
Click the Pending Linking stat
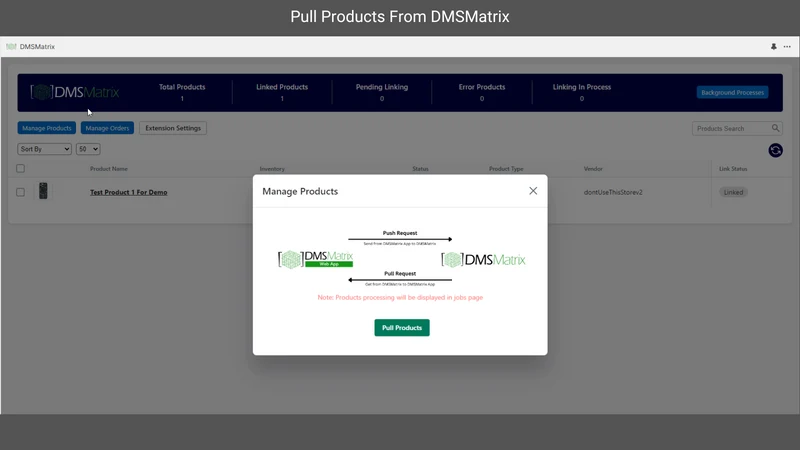(382, 92)
